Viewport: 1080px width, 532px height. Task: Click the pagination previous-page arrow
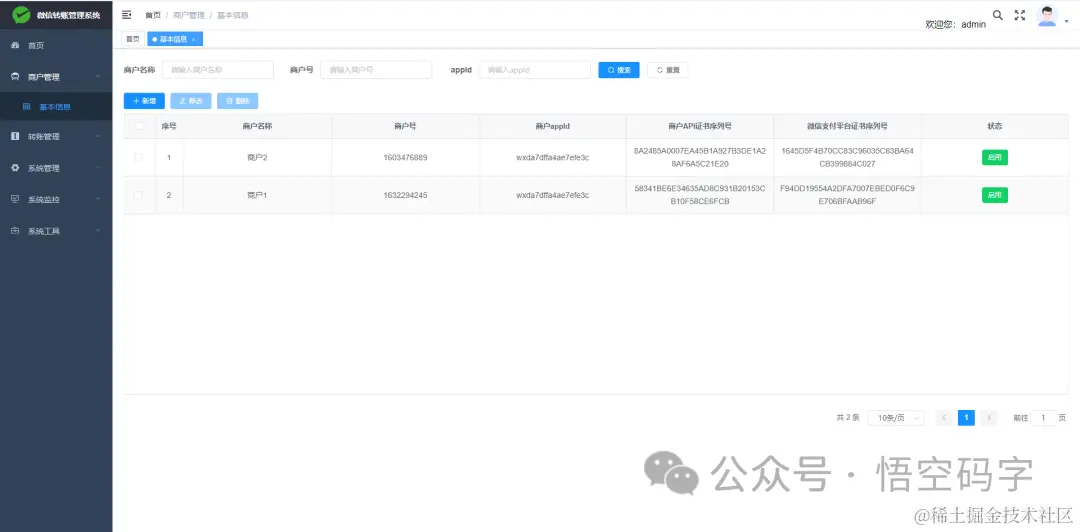pyautogui.click(x=944, y=418)
